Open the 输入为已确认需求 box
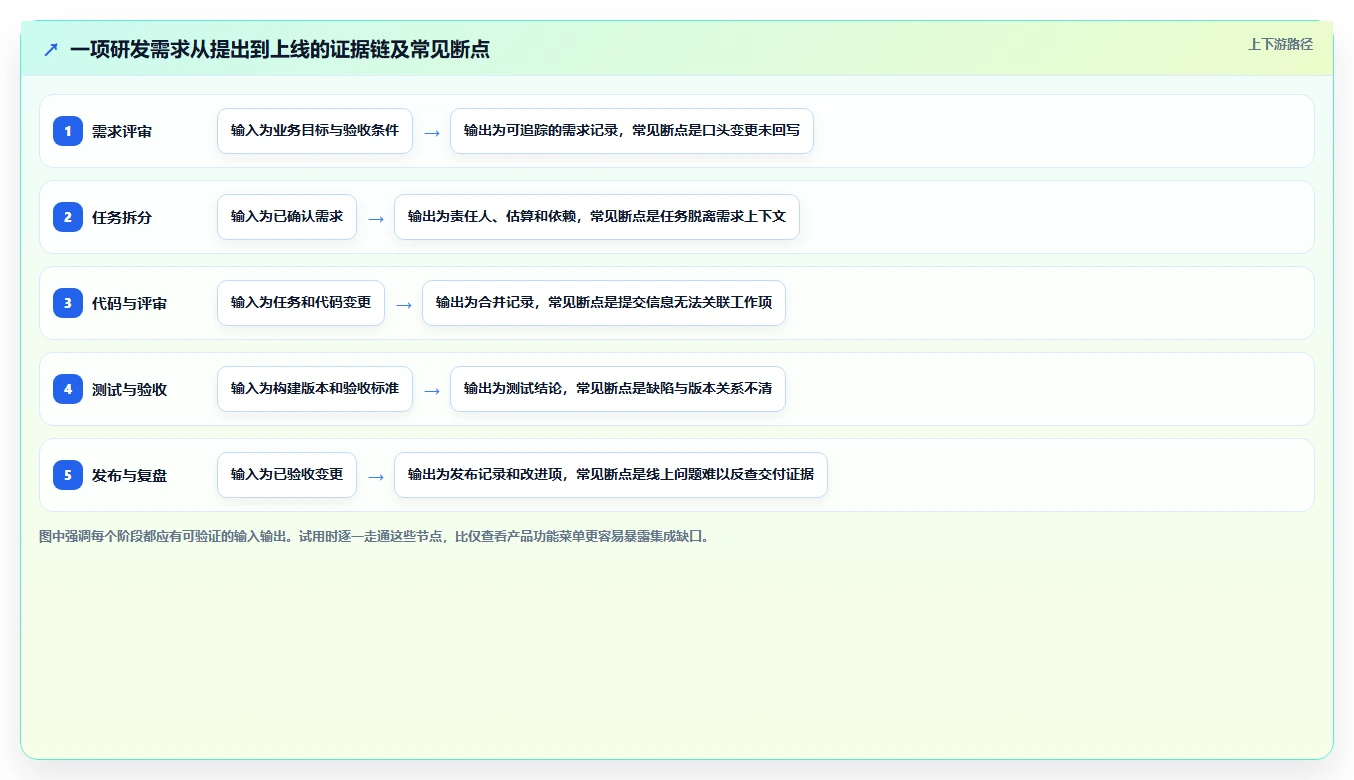 [287, 217]
